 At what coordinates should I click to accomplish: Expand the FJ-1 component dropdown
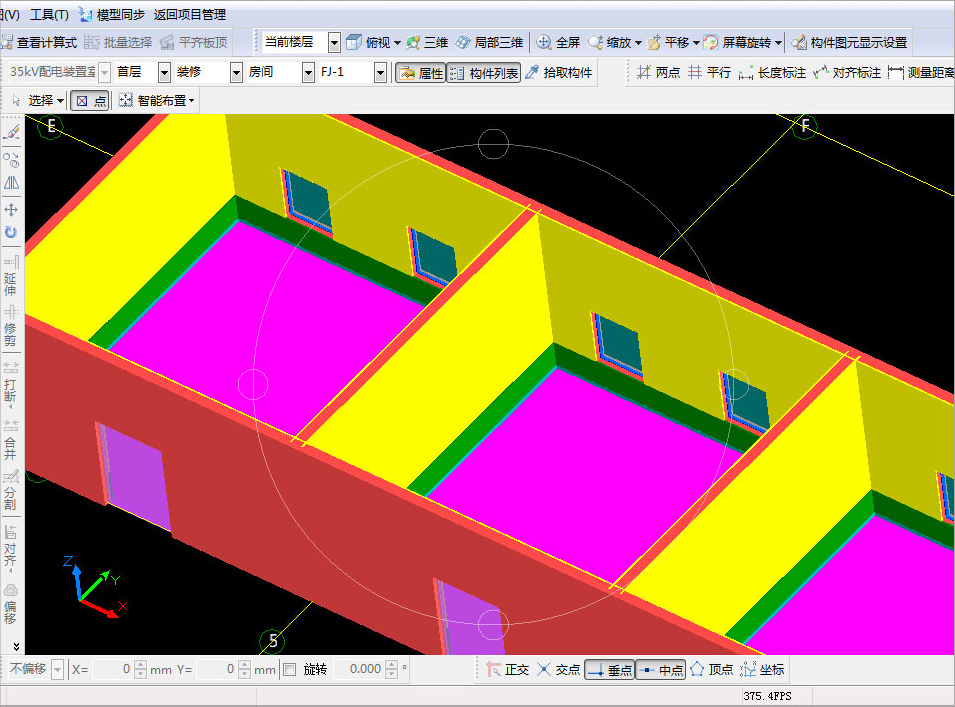(x=380, y=72)
